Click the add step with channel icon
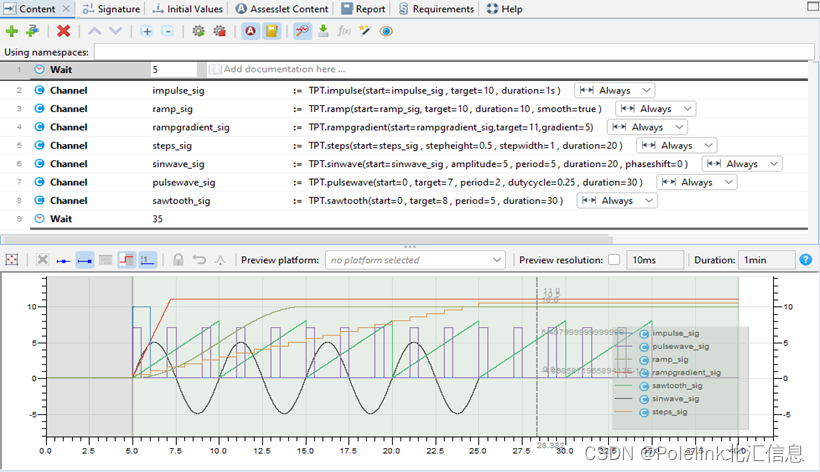Viewport: 820px width, 472px height. click(32, 31)
